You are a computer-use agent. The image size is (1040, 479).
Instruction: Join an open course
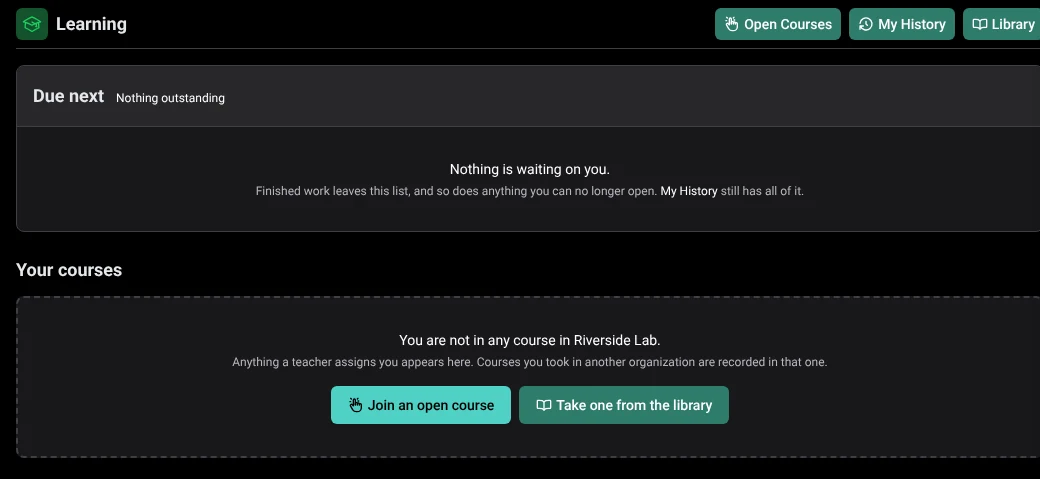click(421, 405)
